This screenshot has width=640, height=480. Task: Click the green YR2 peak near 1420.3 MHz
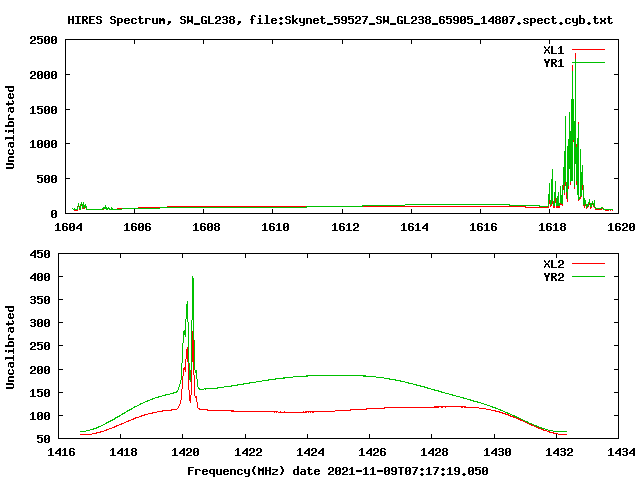click(x=193, y=278)
